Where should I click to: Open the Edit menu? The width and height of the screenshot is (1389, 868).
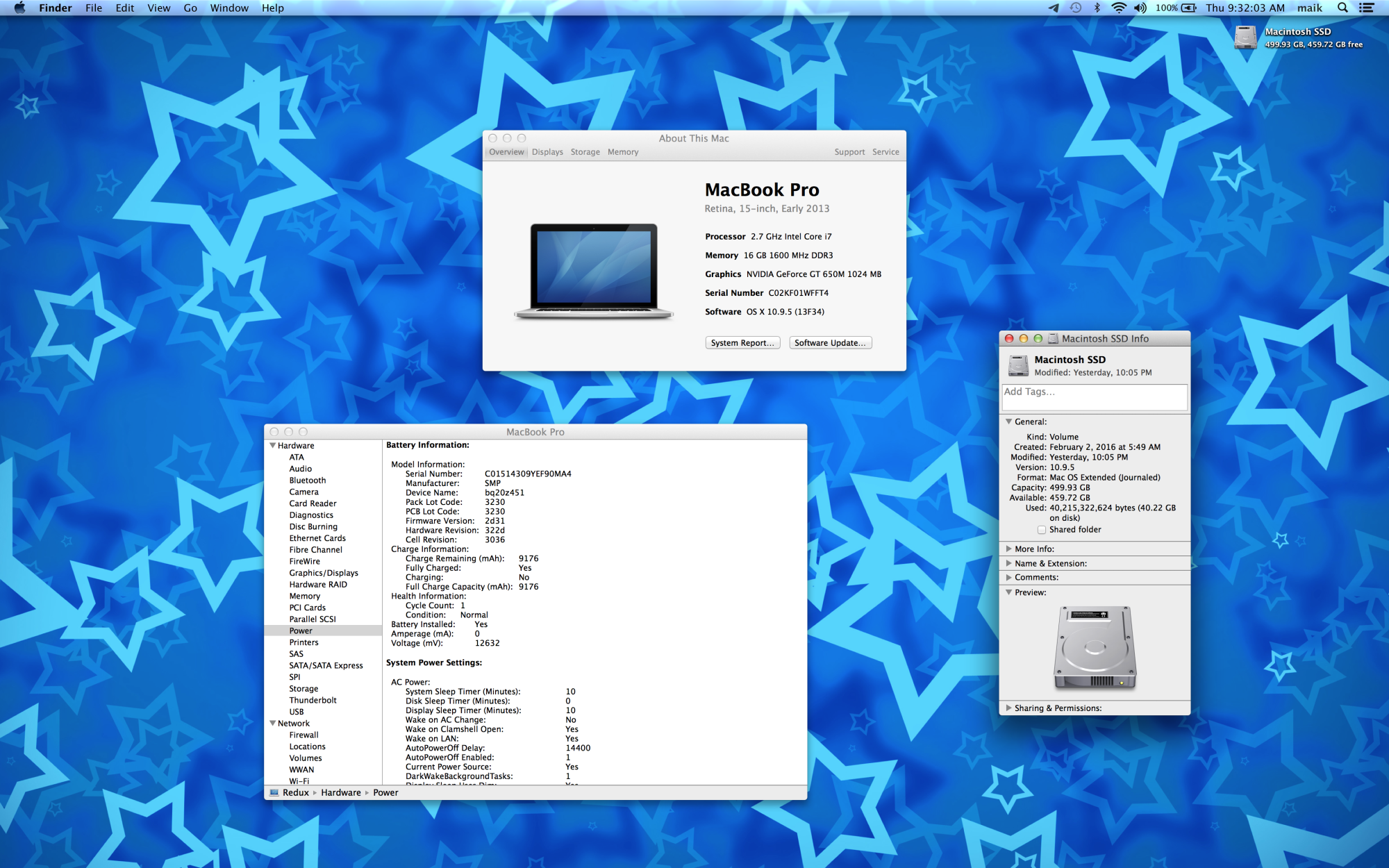125,8
